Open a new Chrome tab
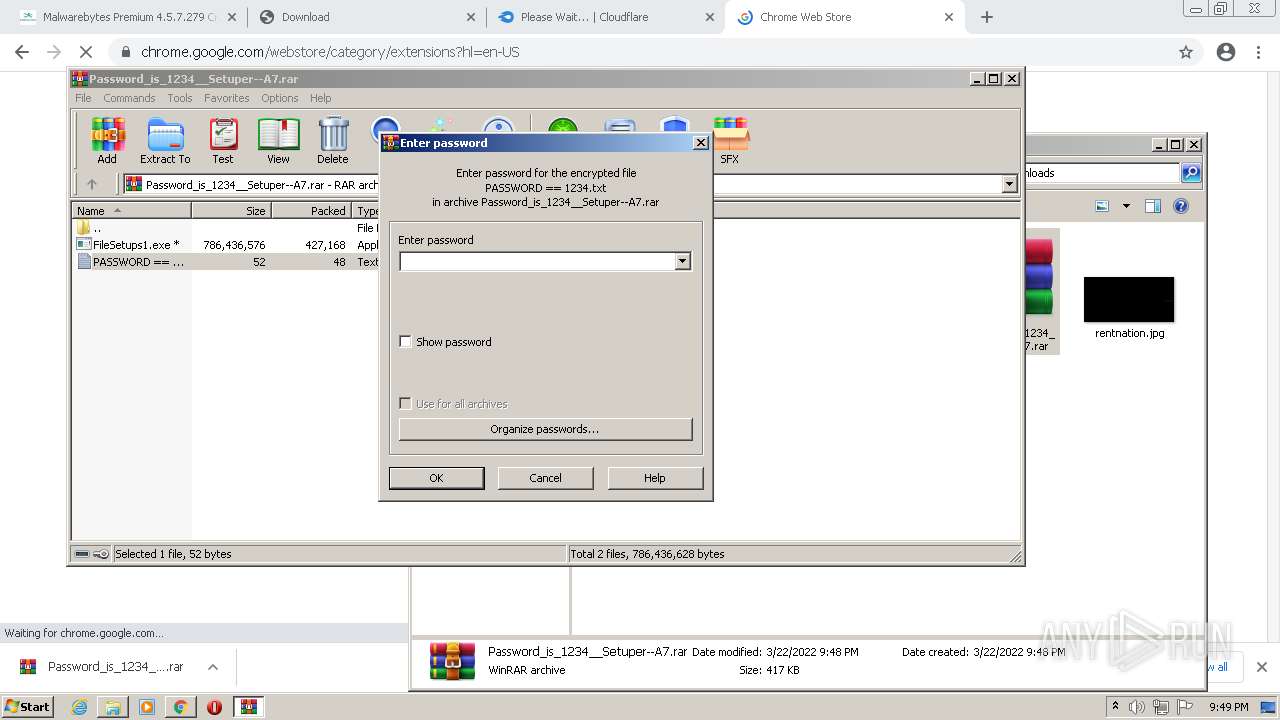Screen dimensions: 1280x720 coord(987,17)
